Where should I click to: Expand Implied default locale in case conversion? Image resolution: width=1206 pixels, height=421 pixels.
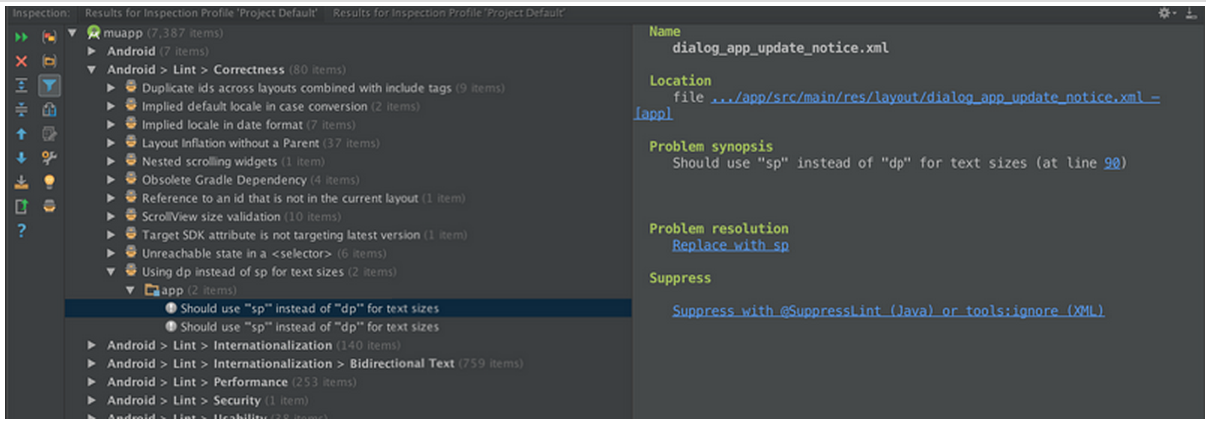112,106
